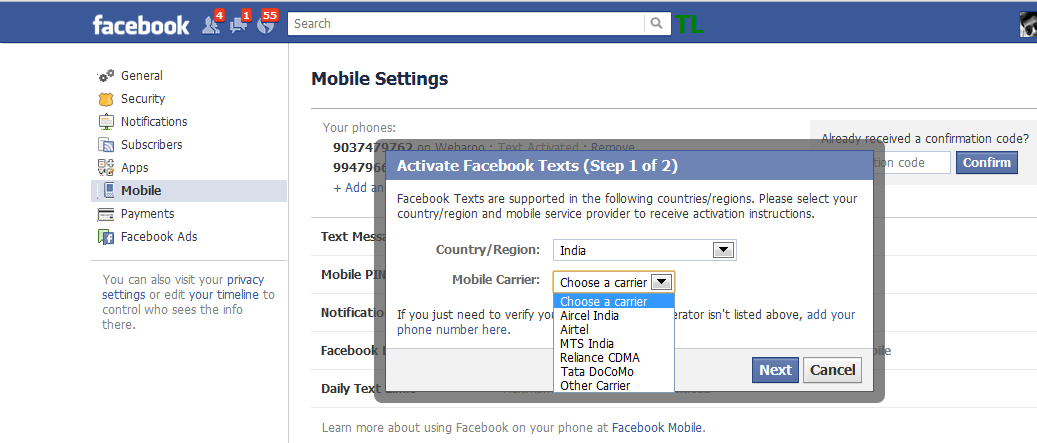Screen dimensions: 1037x443
Task: Click the Payments card icon
Action: point(106,214)
